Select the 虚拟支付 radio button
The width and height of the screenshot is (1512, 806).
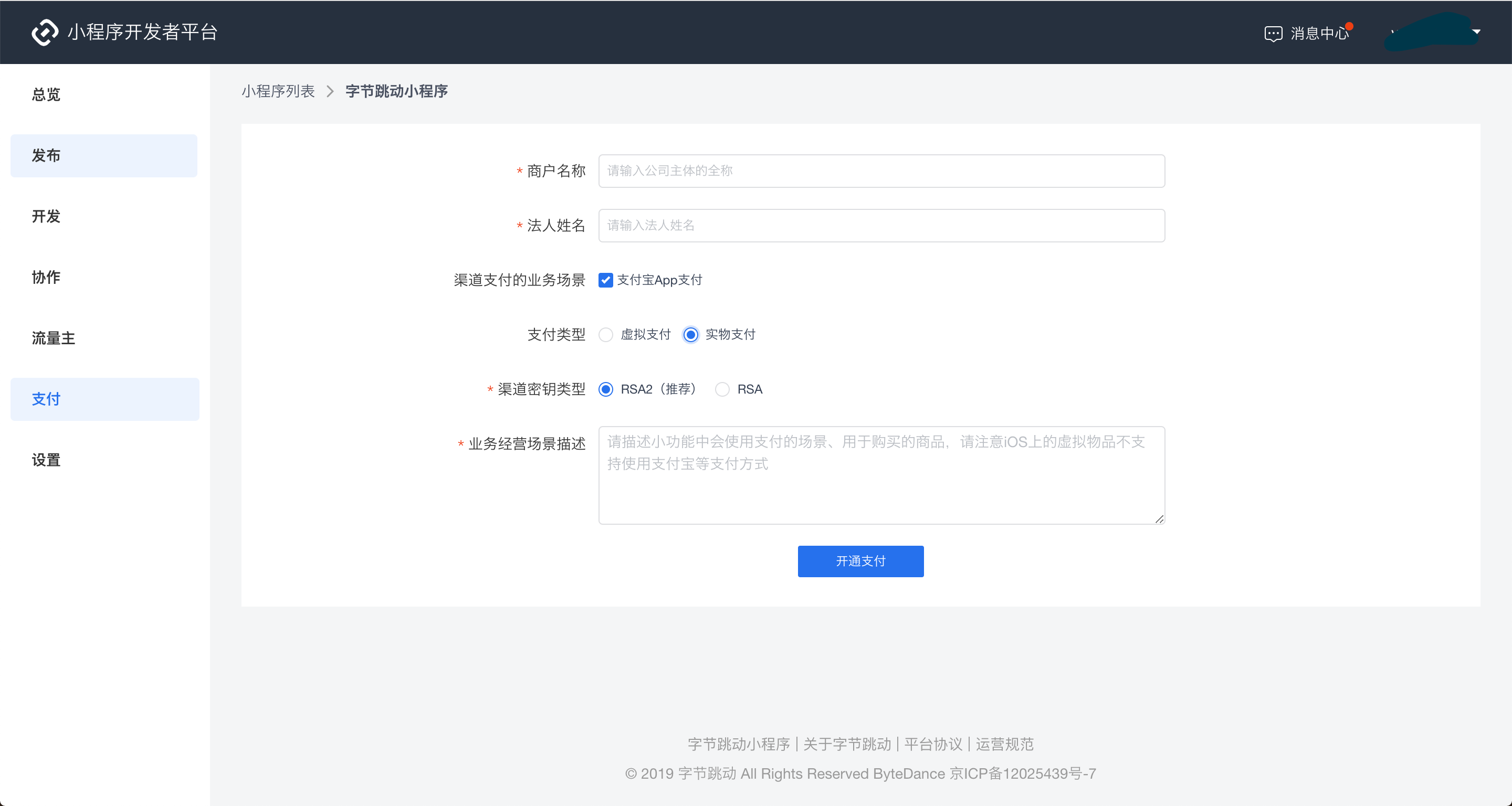click(605, 334)
